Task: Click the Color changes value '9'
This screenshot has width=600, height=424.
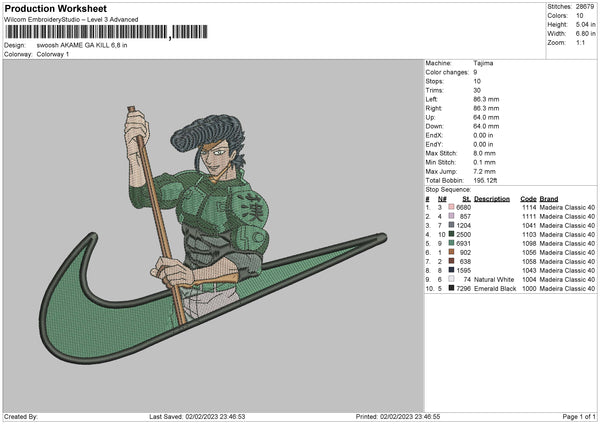Action: (x=475, y=72)
